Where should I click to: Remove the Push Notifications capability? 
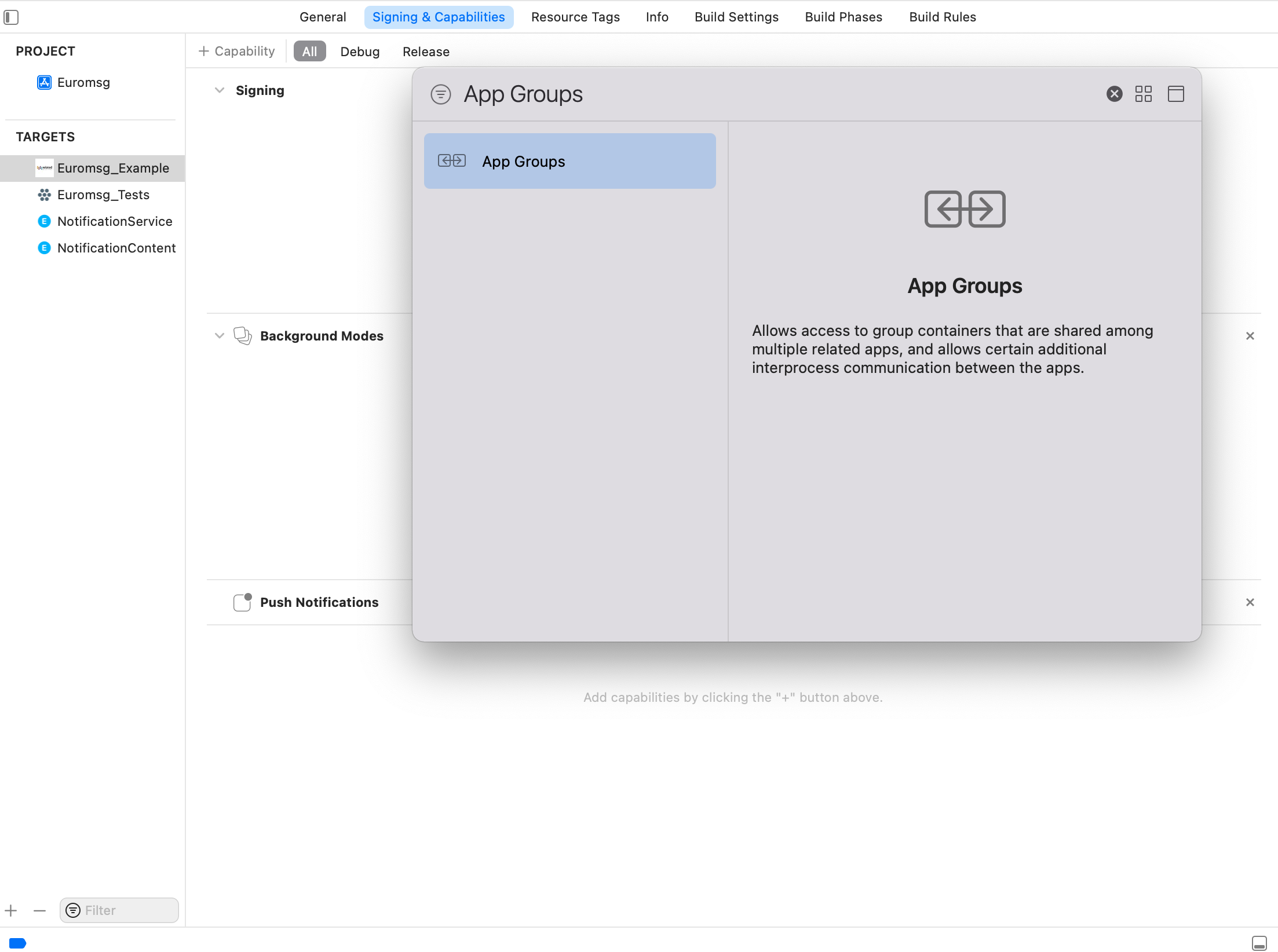click(x=1250, y=602)
